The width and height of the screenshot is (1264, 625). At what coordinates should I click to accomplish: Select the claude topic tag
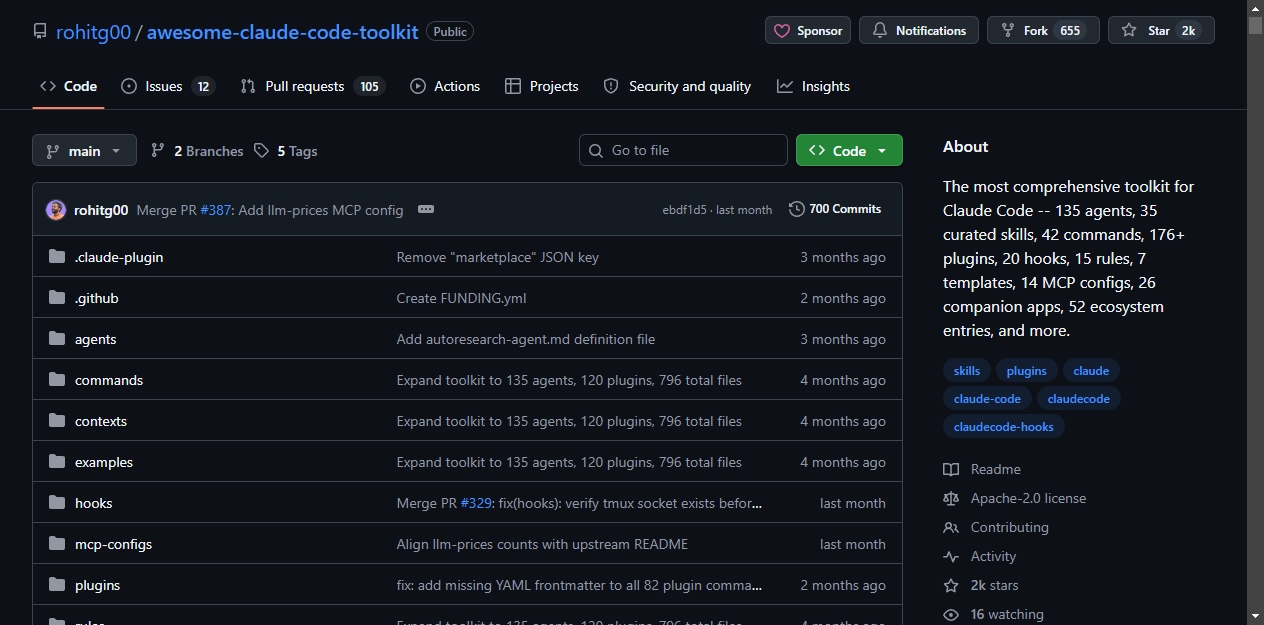[1091, 370]
